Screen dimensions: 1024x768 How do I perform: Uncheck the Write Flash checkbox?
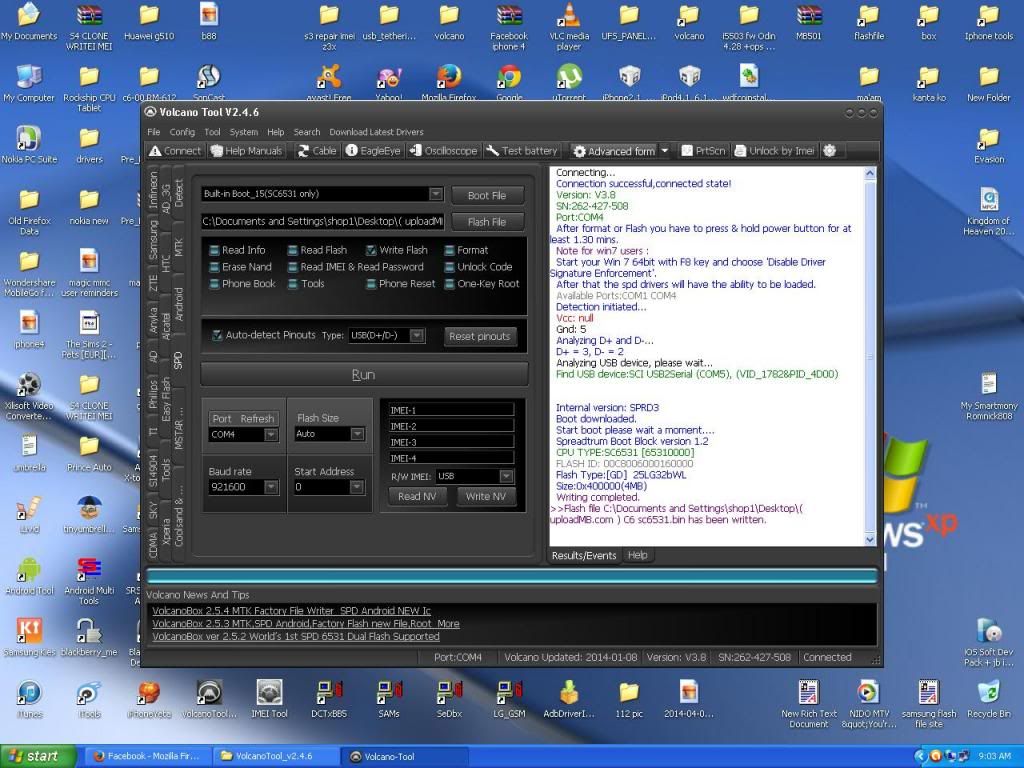(371, 250)
